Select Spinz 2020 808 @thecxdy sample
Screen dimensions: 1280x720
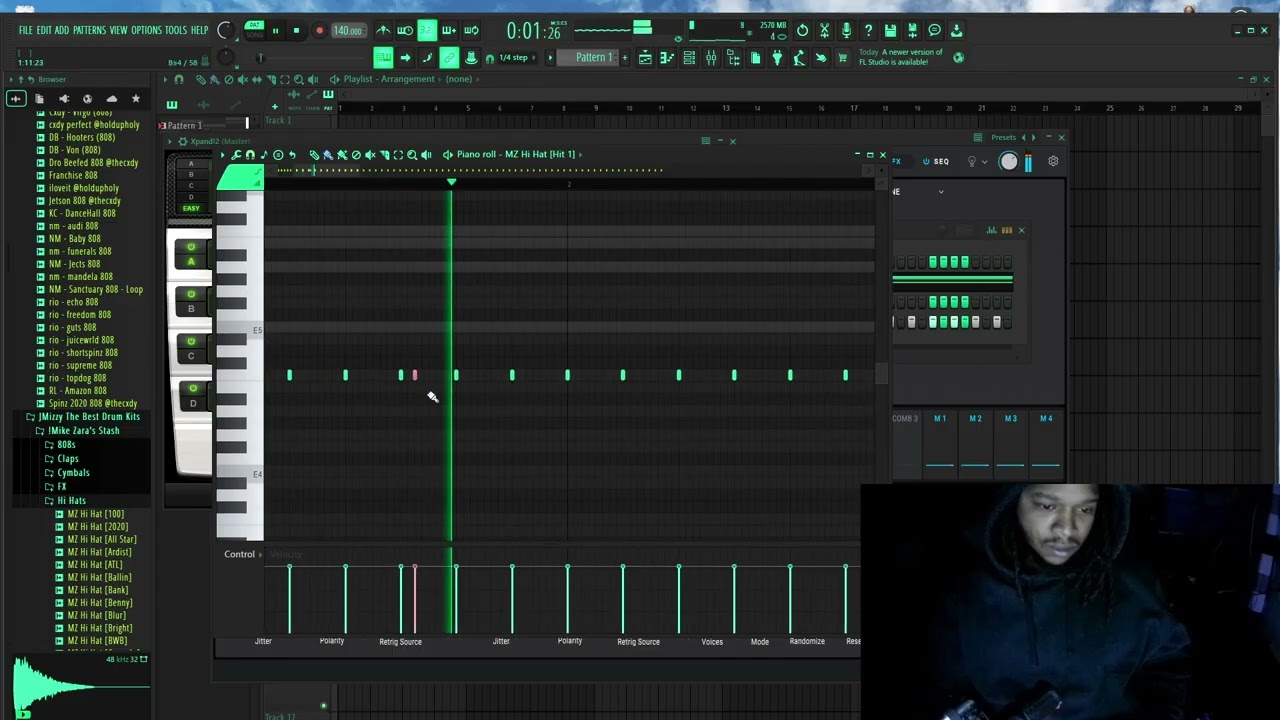point(92,403)
